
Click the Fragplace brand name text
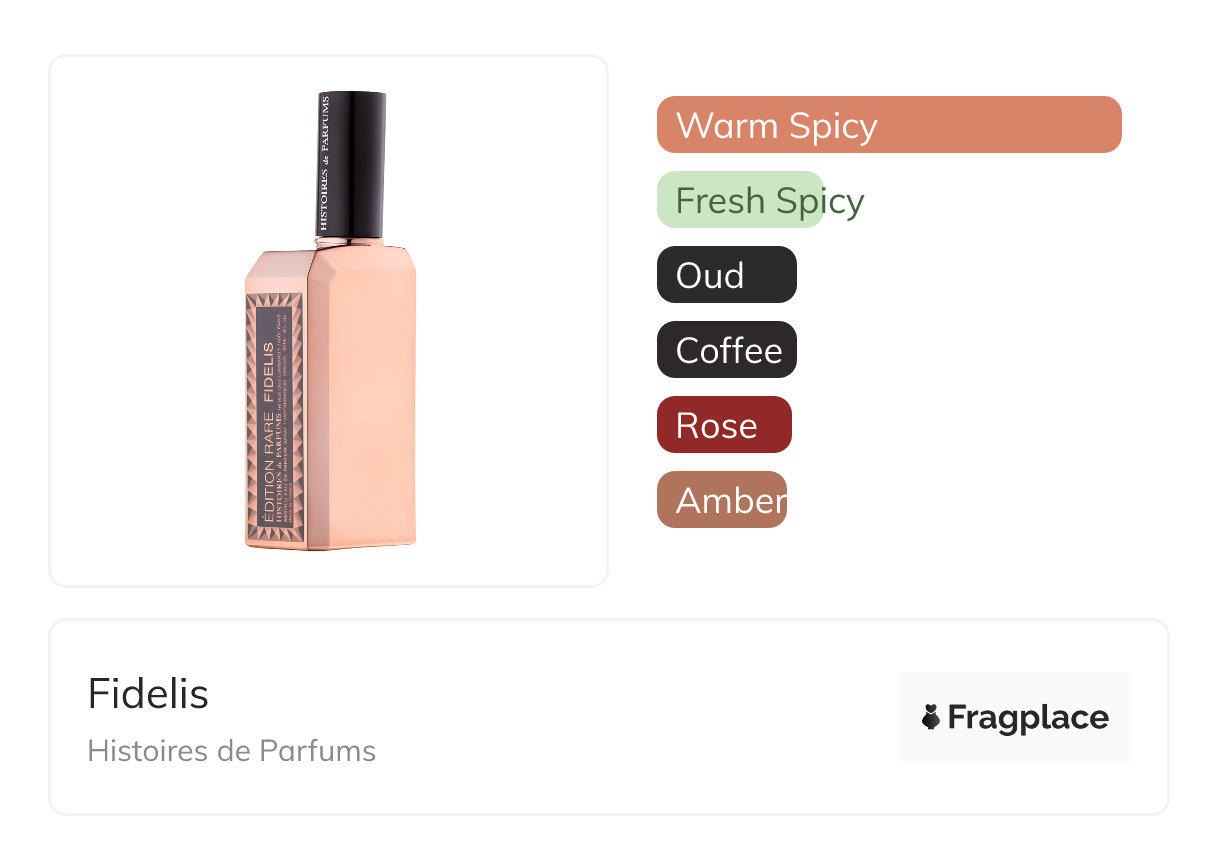point(1028,717)
